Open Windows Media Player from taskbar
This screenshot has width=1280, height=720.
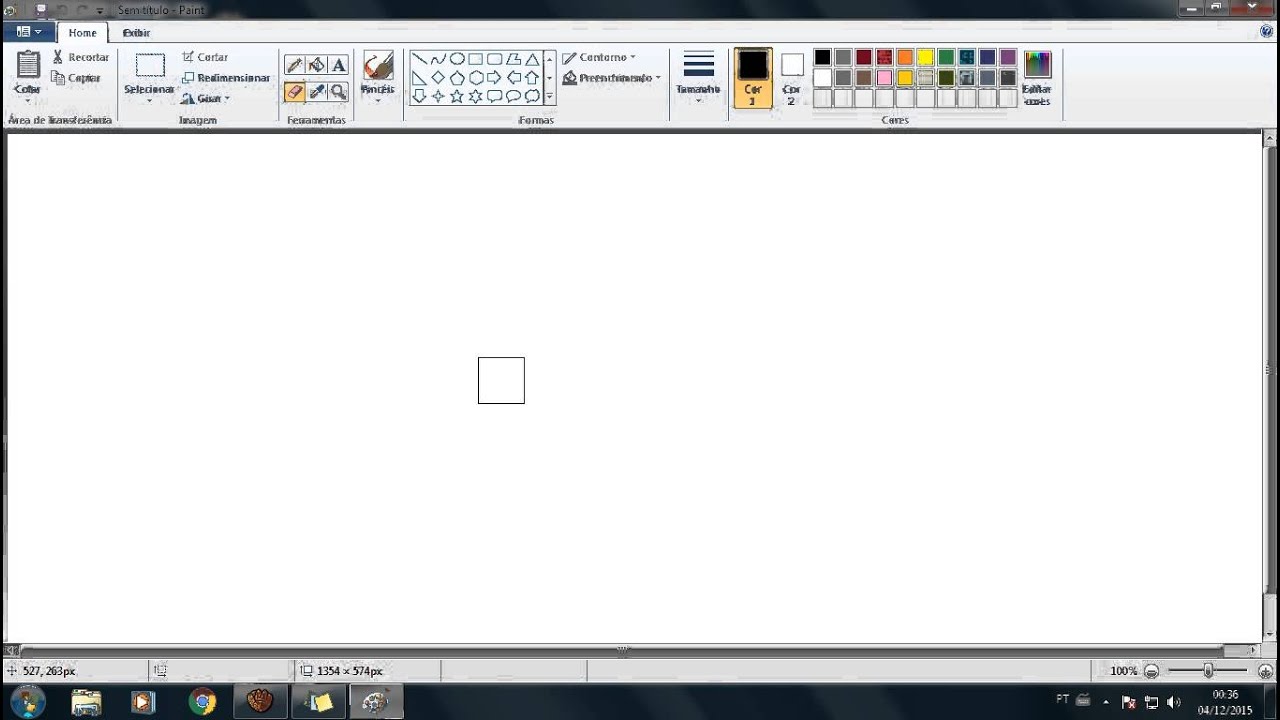143,702
